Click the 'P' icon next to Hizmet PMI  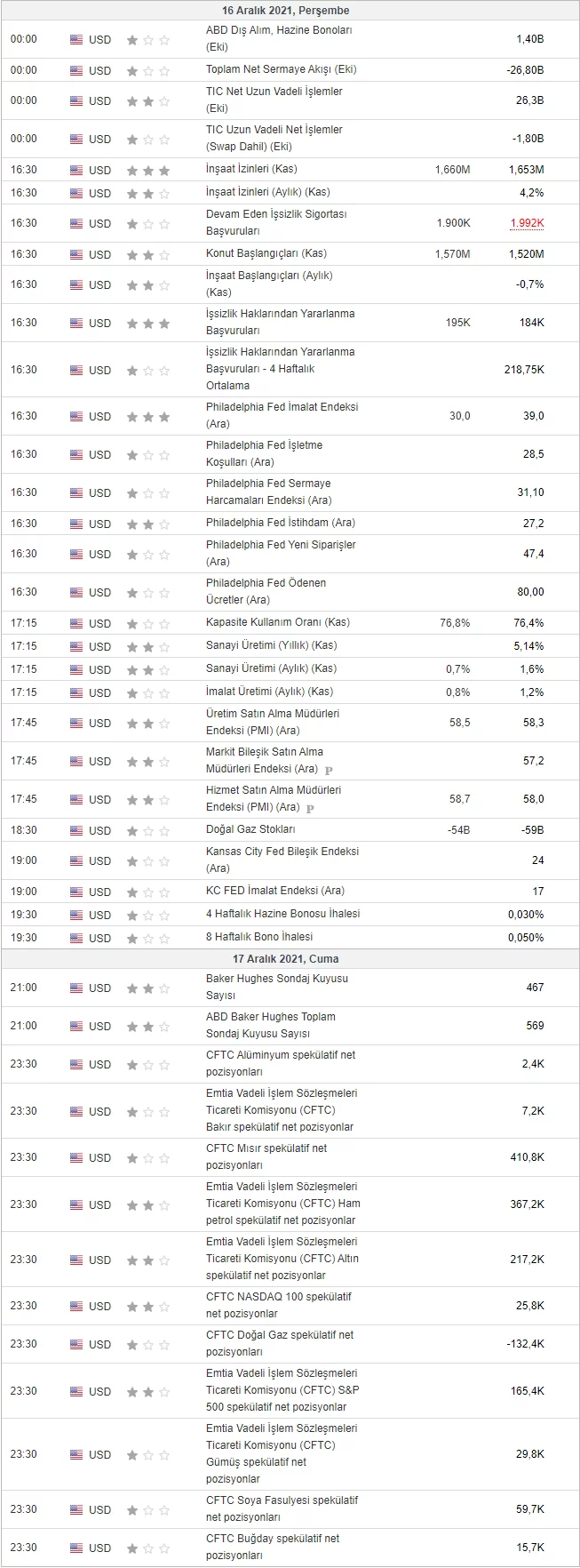[310, 808]
